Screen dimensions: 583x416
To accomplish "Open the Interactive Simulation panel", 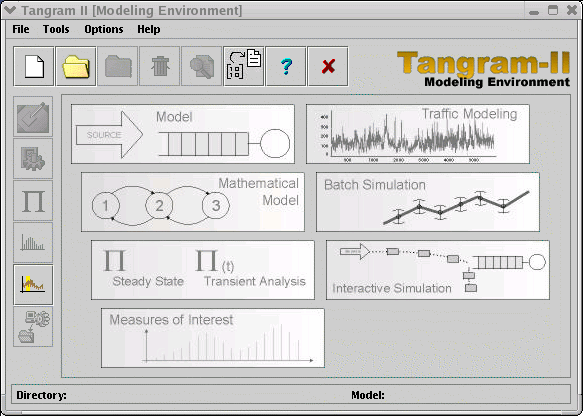I will pos(438,270).
